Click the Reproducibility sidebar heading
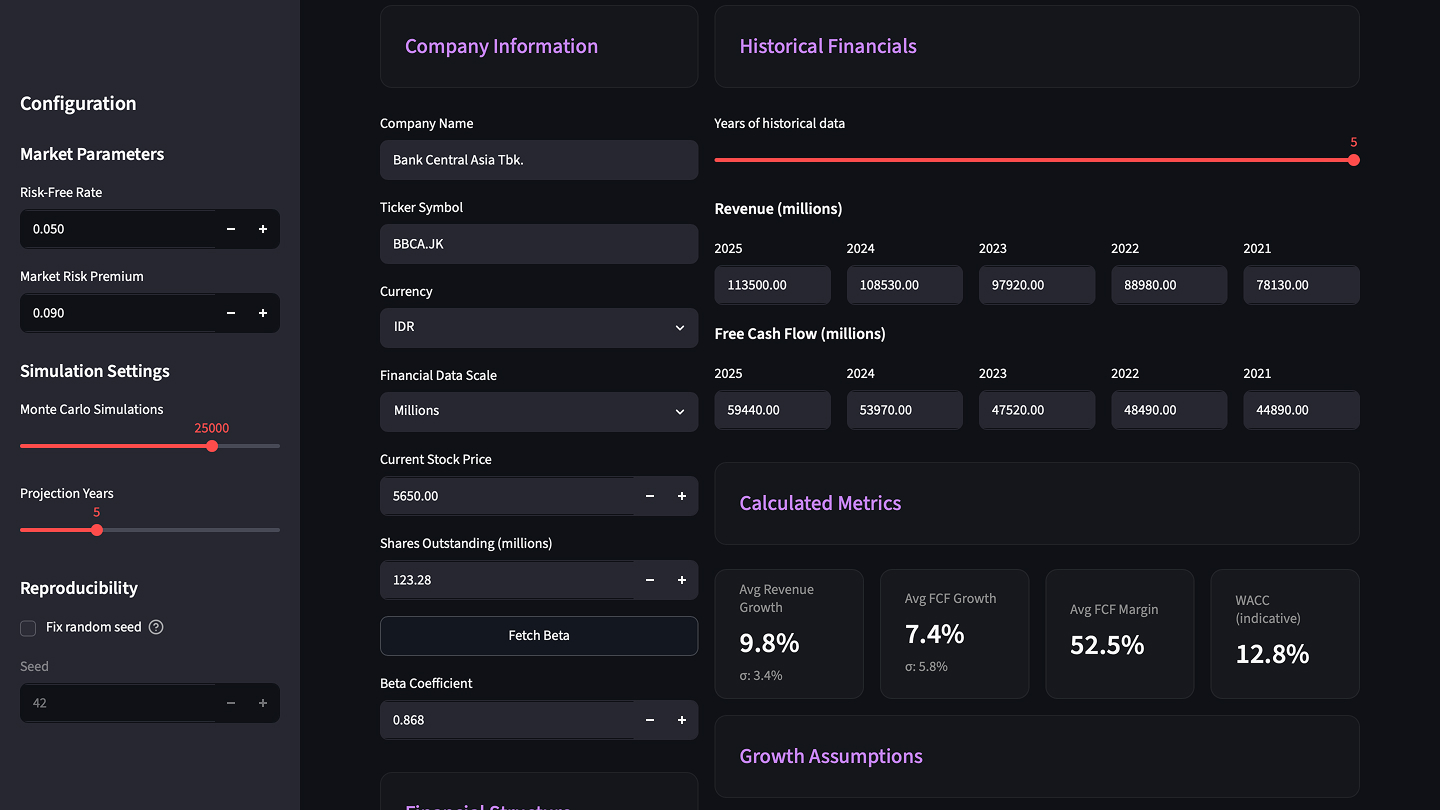This screenshot has height=810, width=1440. (79, 588)
